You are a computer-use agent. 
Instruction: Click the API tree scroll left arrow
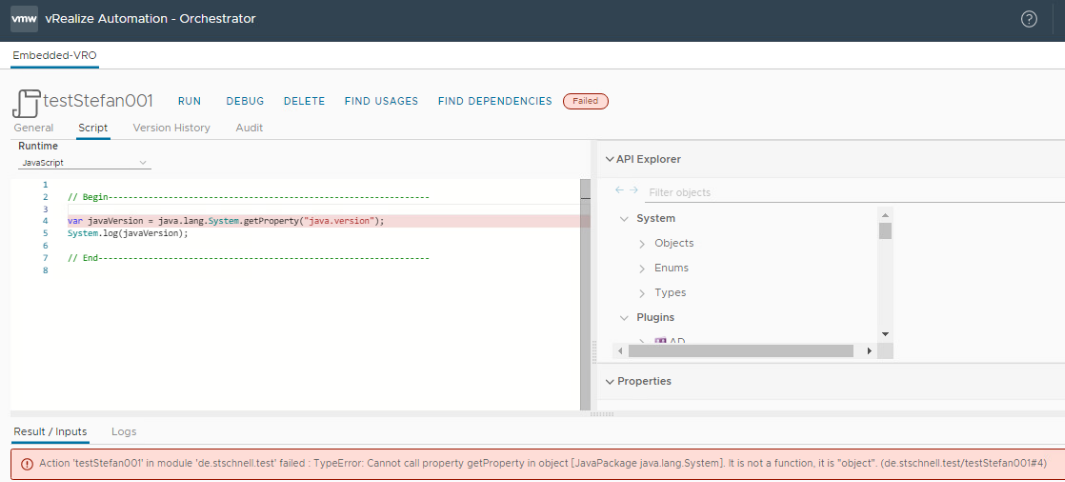tap(619, 351)
